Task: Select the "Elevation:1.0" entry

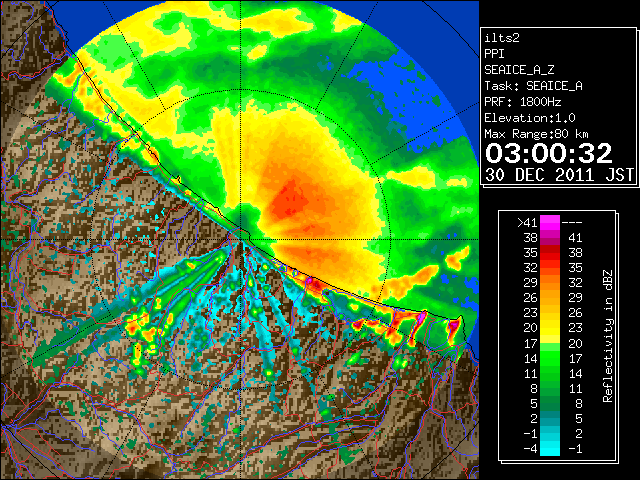Action: [530, 118]
